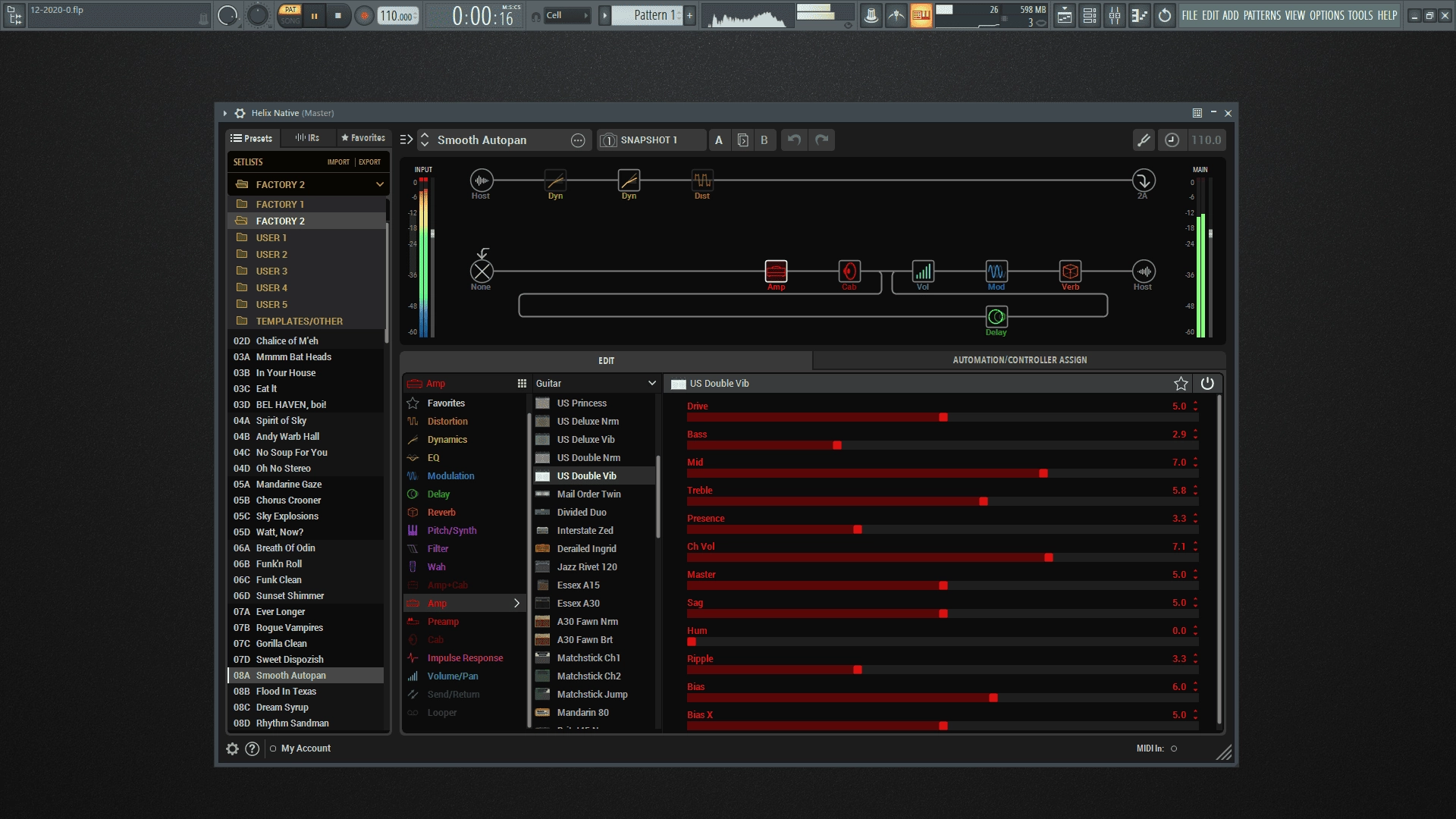The height and width of the screenshot is (819, 1456).
Task: Click the 2A output block
Action: point(1144,180)
